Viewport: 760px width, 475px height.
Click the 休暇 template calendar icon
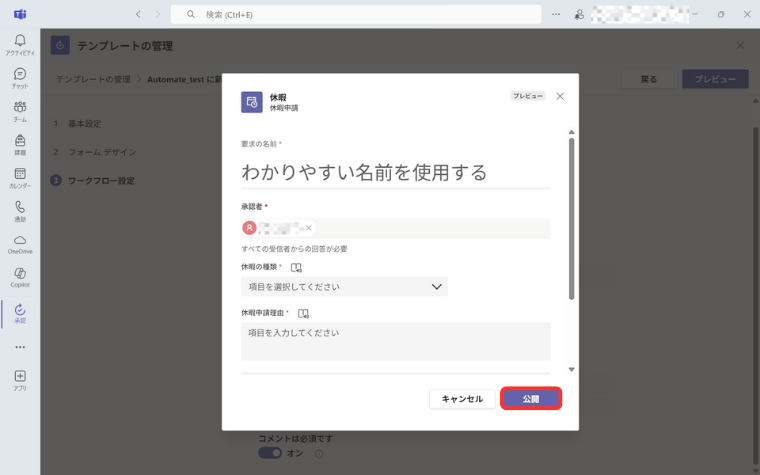[x=252, y=102]
